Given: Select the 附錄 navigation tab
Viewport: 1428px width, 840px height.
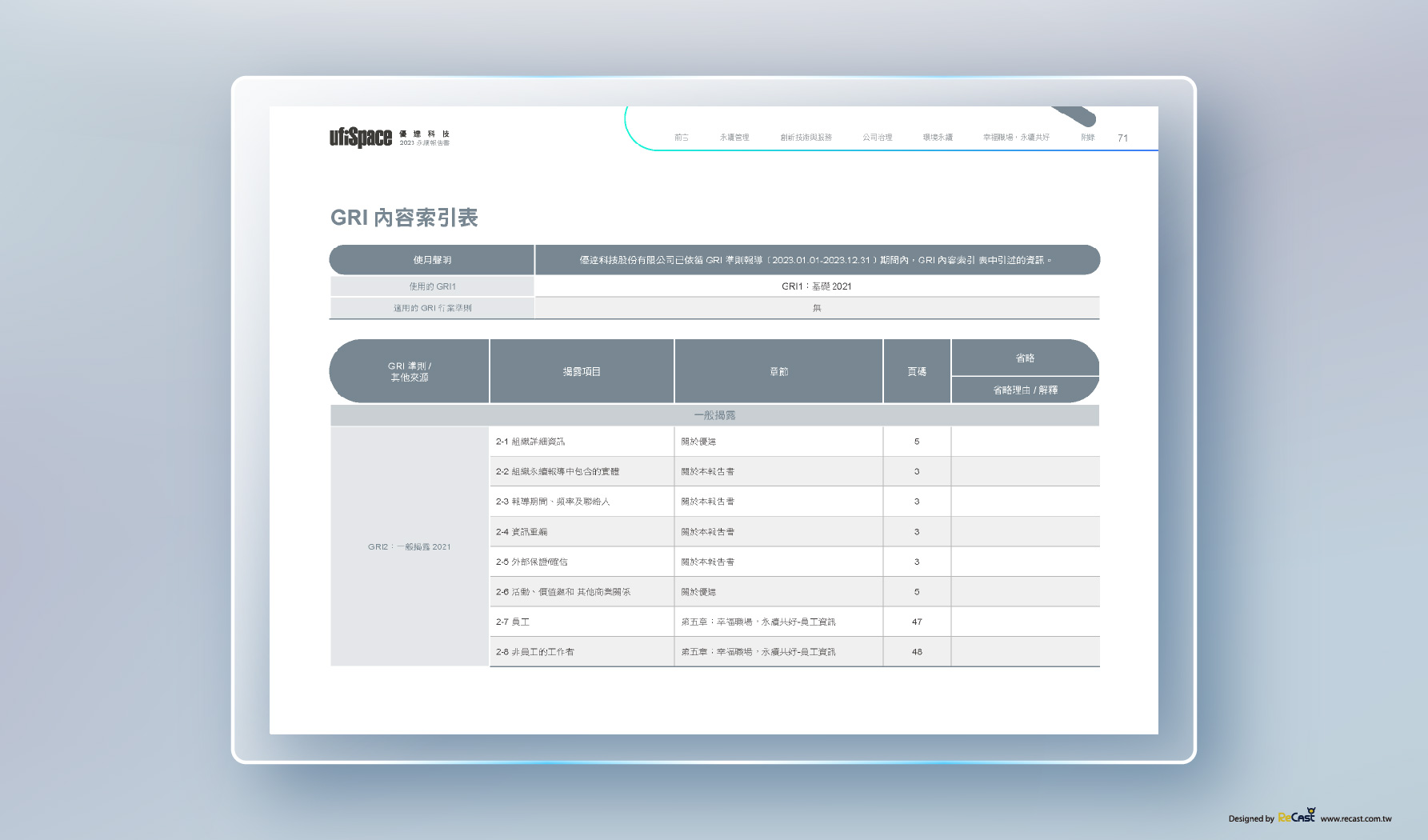Looking at the screenshot, I should tap(1088, 138).
